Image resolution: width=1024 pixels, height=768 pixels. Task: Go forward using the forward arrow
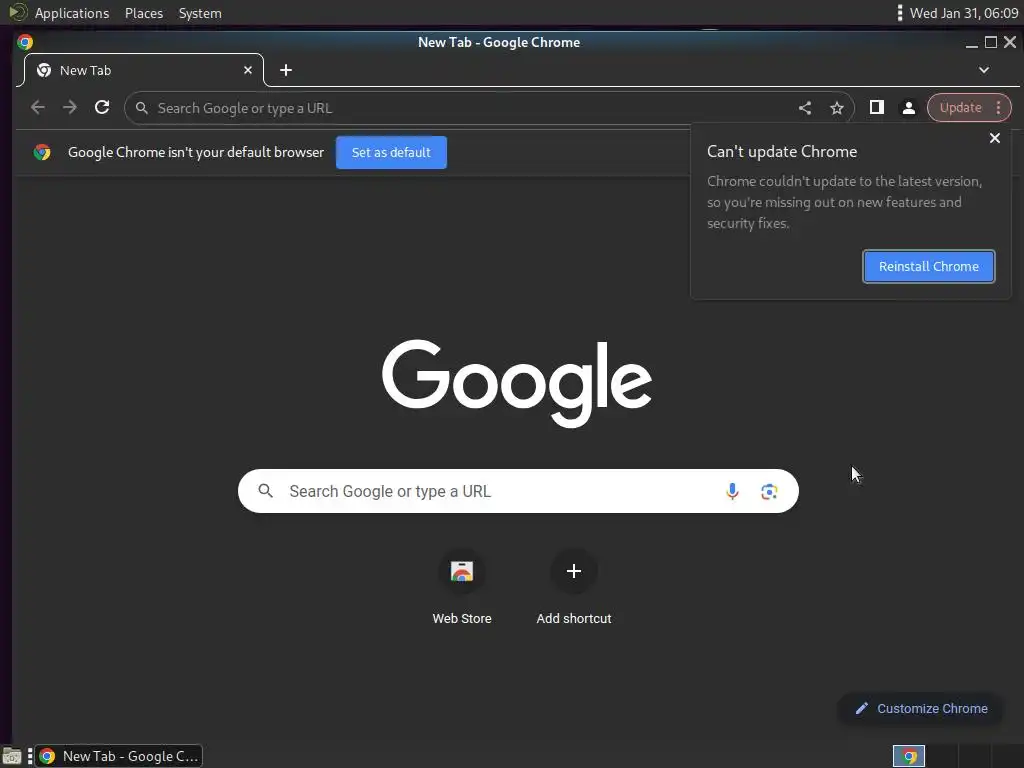point(70,108)
